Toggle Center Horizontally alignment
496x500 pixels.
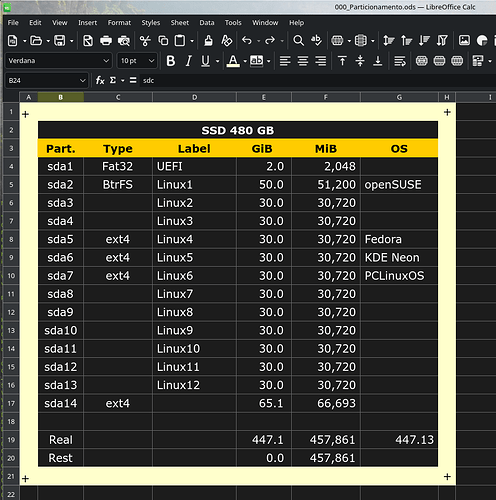[x=303, y=61]
